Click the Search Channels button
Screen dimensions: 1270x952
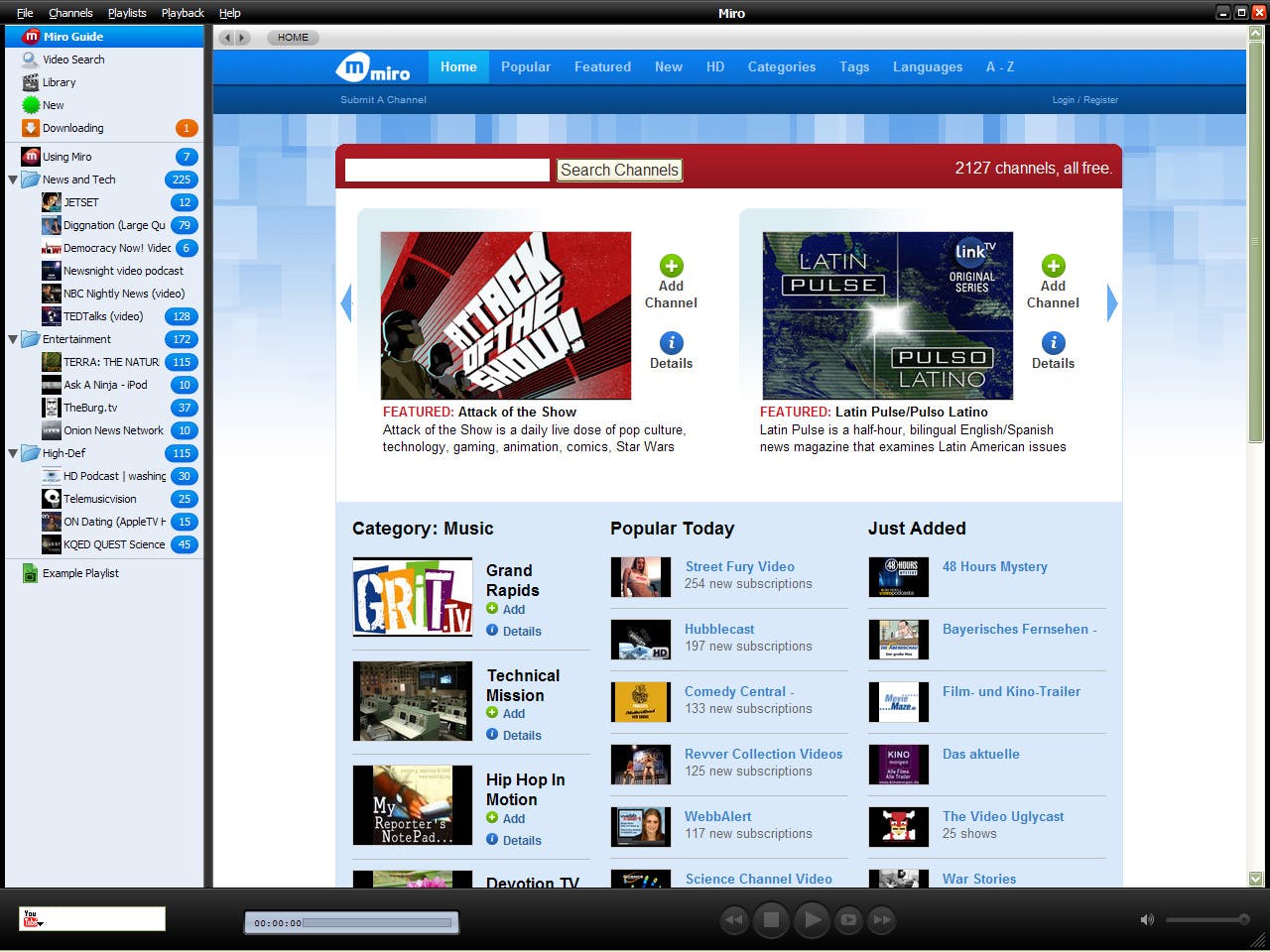[620, 170]
